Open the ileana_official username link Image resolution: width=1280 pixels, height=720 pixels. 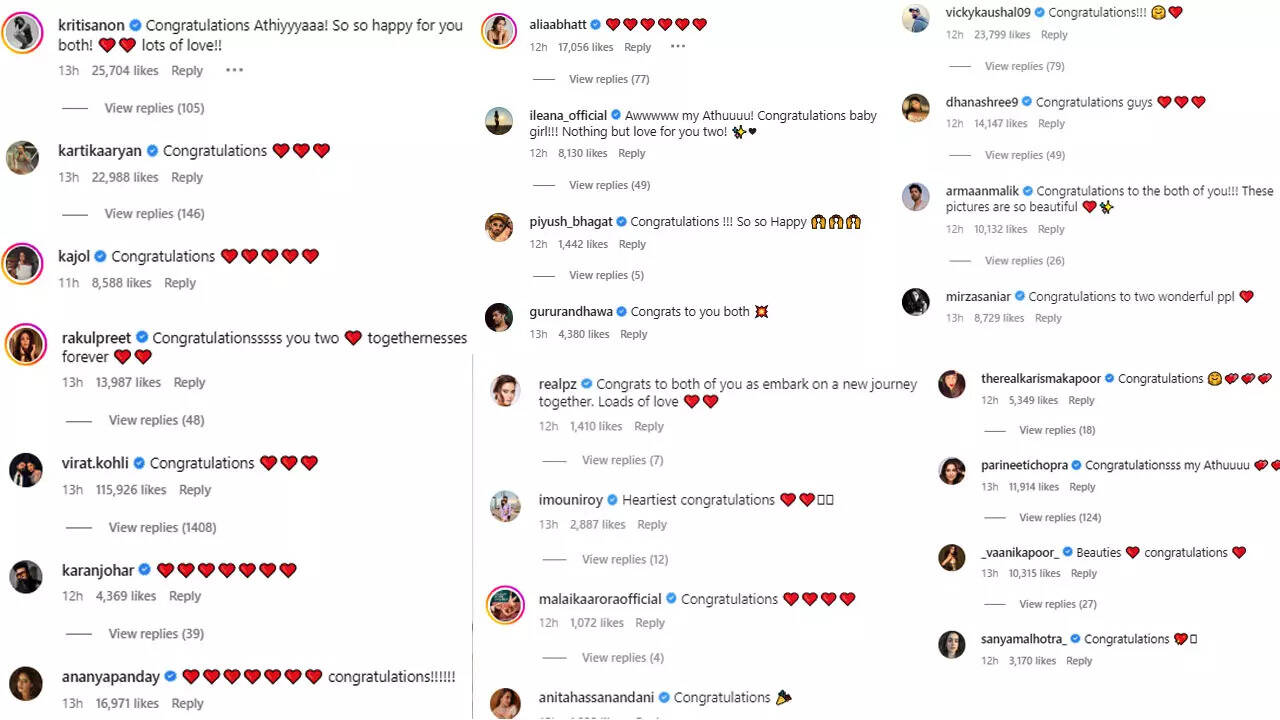(568, 115)
